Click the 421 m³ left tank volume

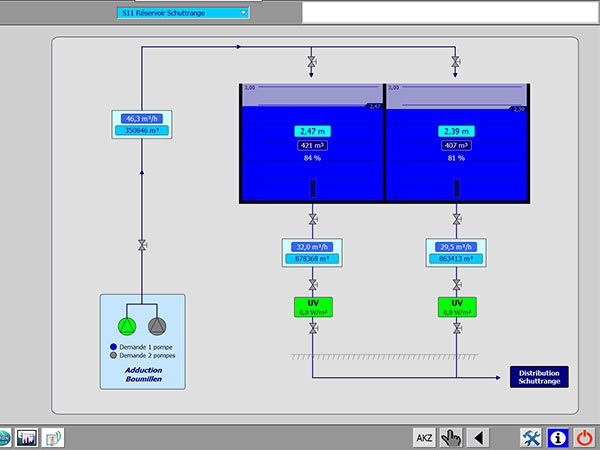tap(312, 145)
